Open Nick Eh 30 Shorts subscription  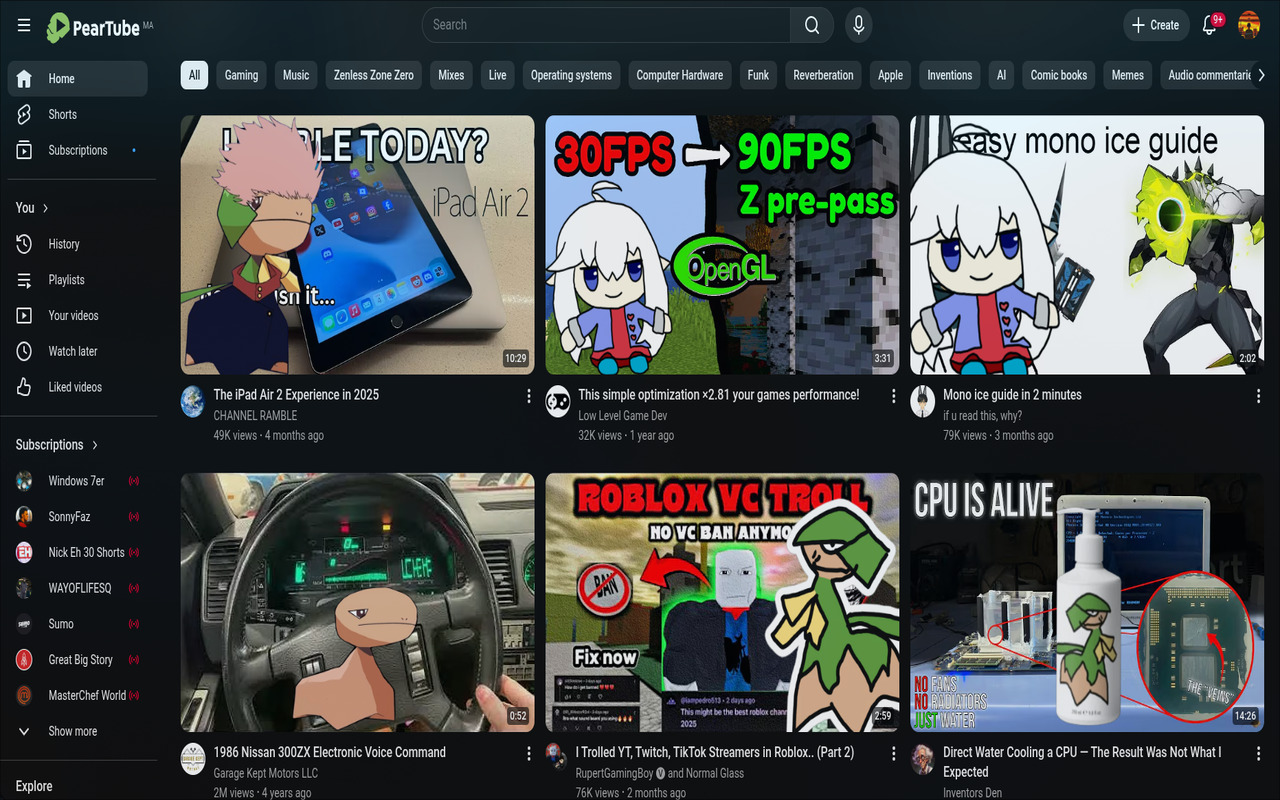[x=77, y=552]
